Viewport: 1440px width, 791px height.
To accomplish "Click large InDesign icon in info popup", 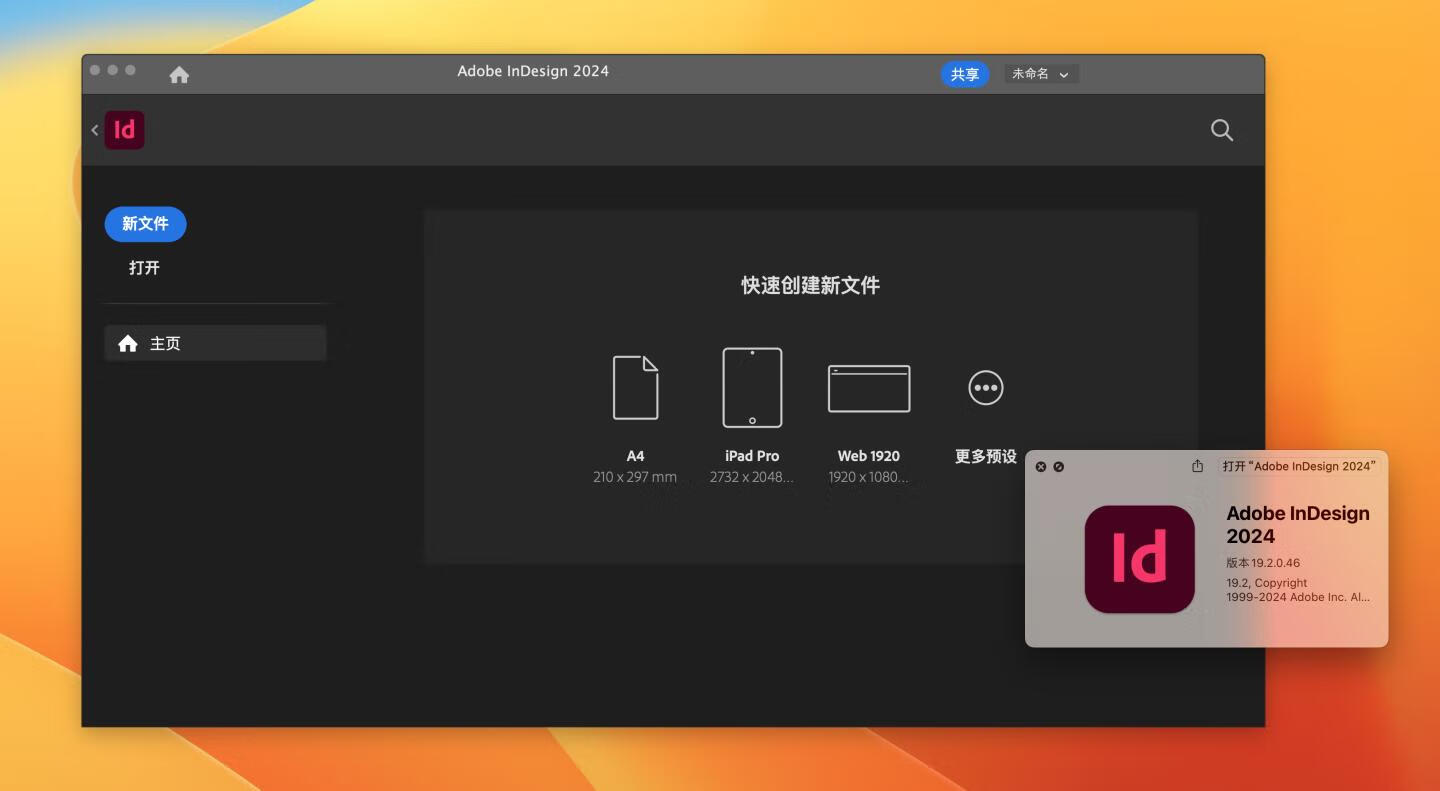I will (1140, 559).
